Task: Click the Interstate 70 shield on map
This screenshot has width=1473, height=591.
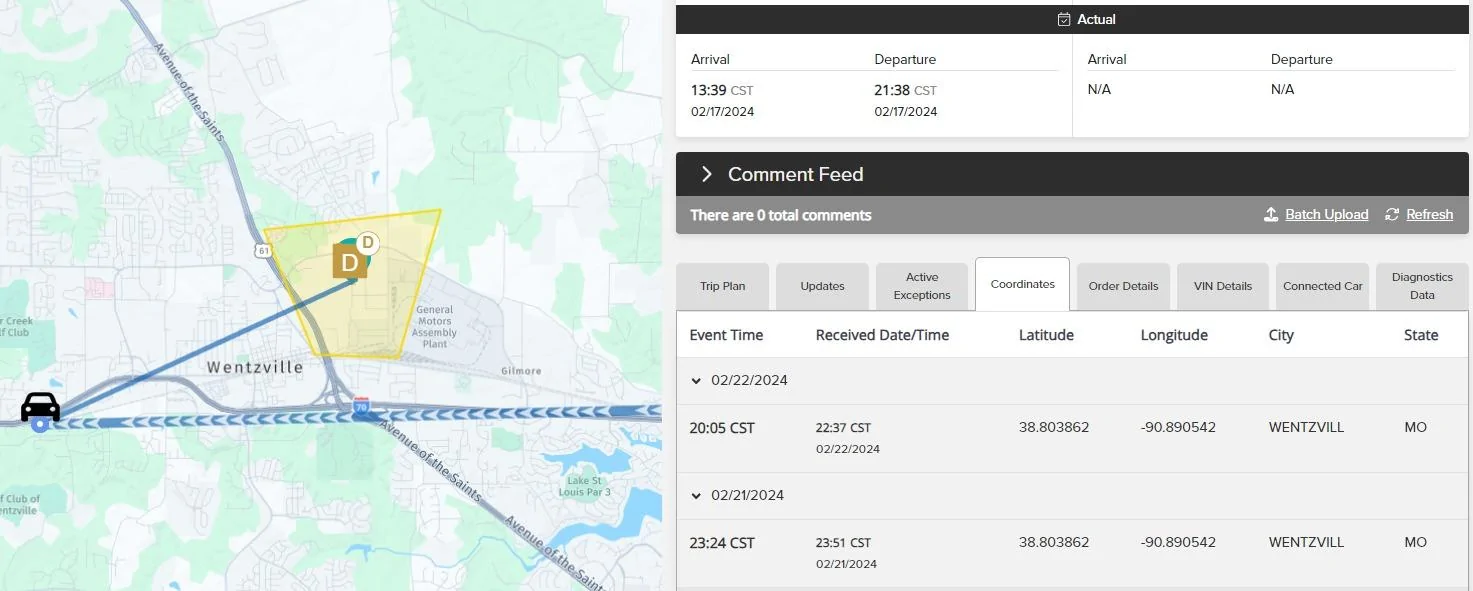Action: point(361,405)
